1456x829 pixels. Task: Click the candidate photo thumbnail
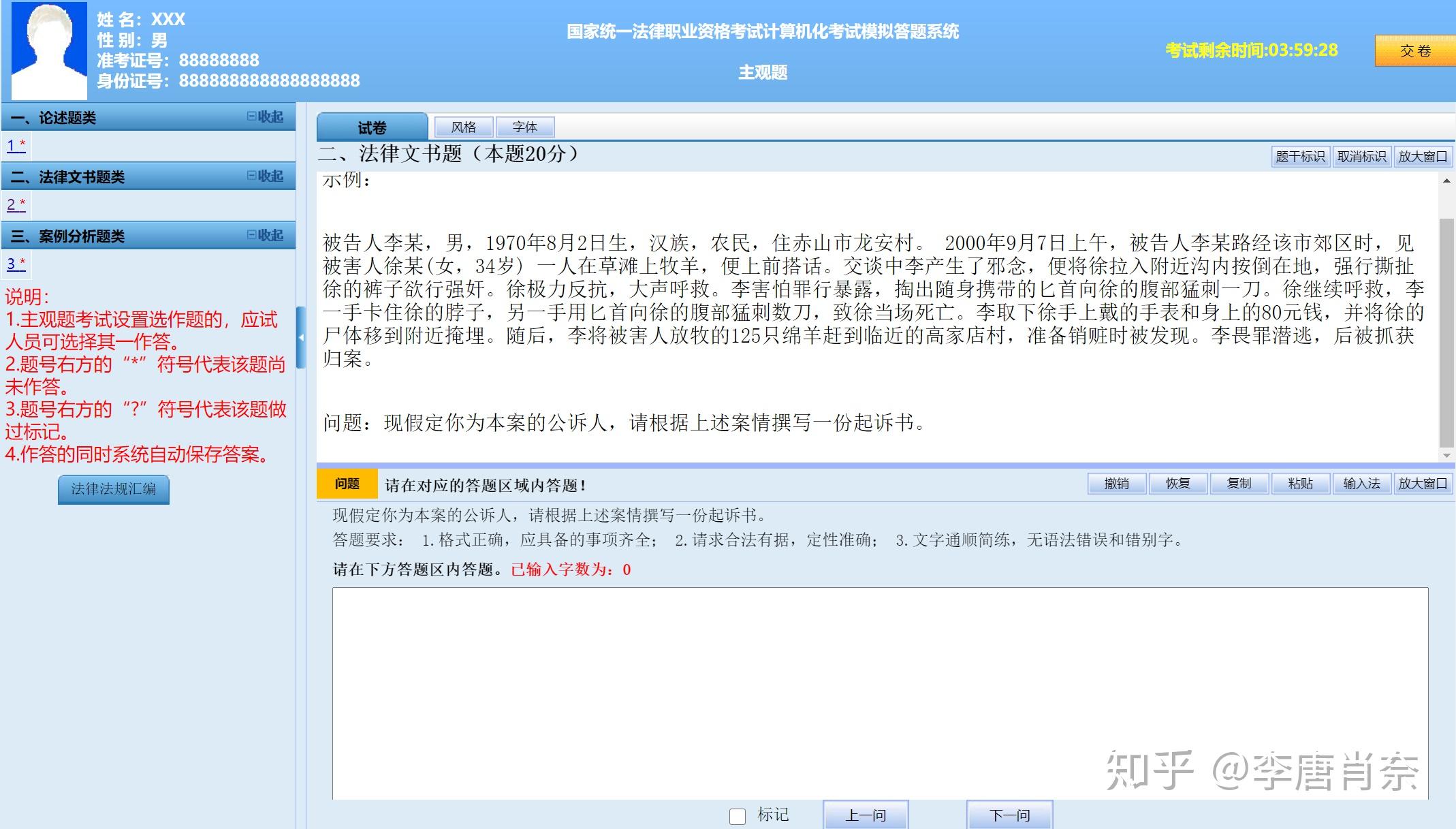pyautogui.click(x=49, y=51)
